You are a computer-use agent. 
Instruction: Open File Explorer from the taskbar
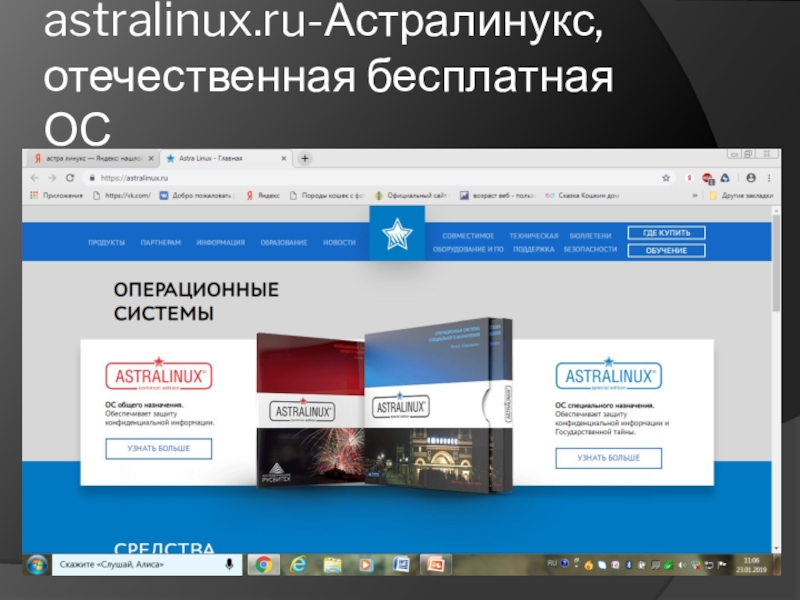(333, 565)
